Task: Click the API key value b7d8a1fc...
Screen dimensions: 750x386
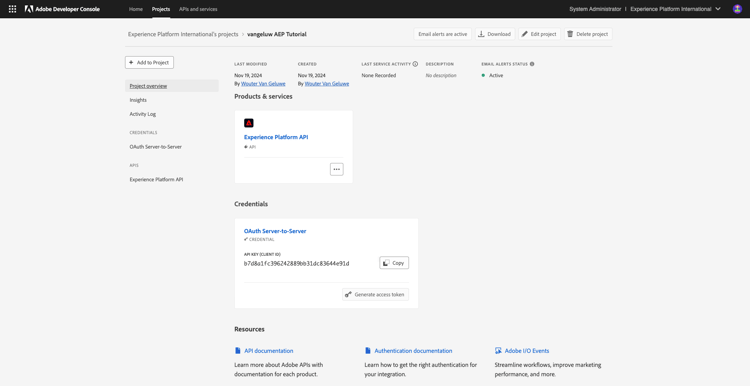Action: point(297,264)
